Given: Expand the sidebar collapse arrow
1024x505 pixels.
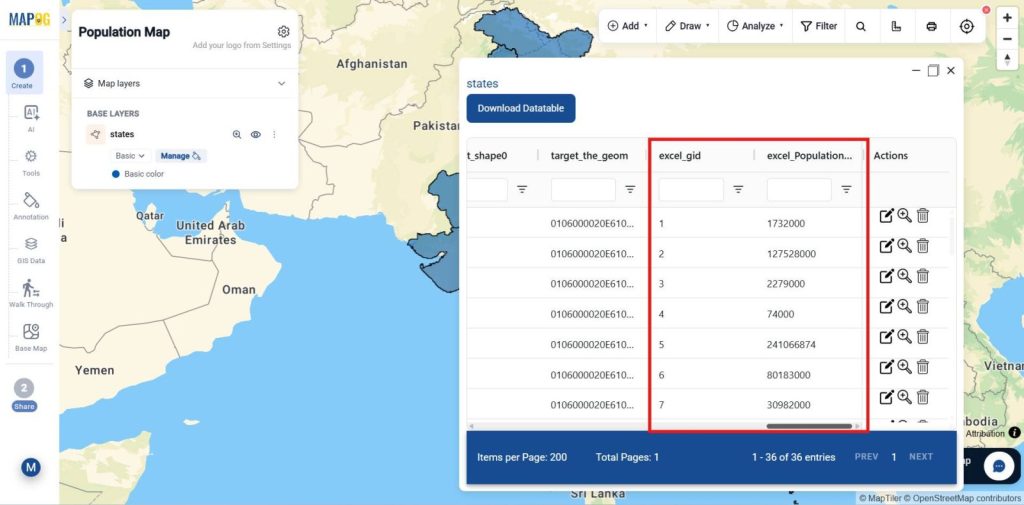Looking at the screenshot, I should point(64,20).
